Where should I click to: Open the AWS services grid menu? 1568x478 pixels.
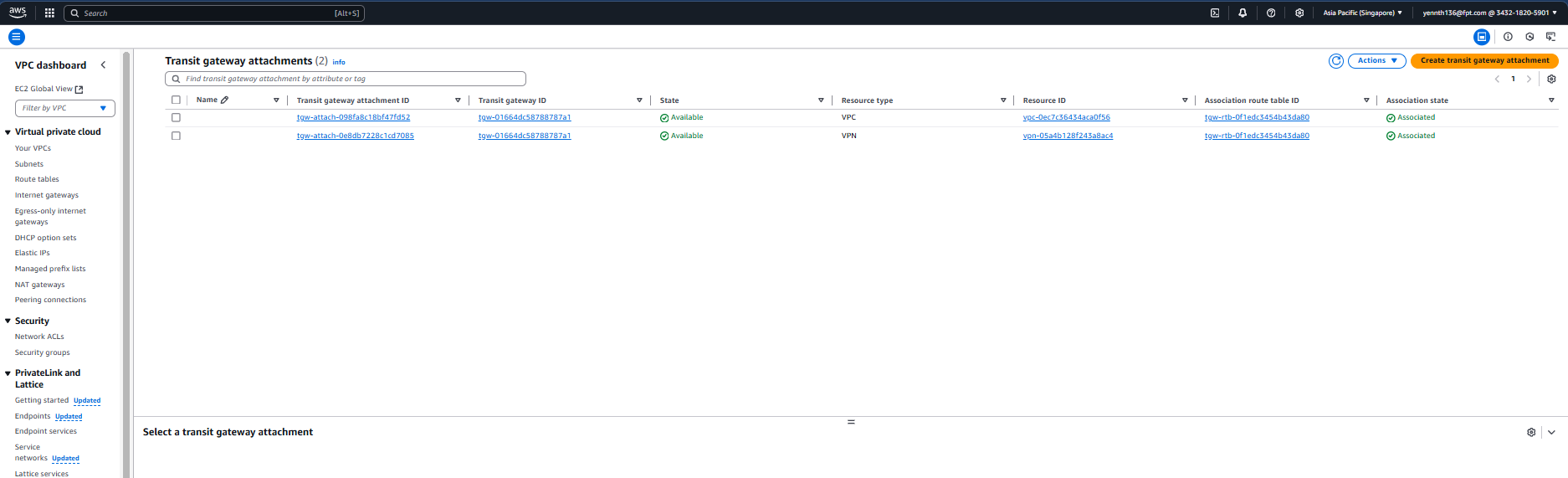point(49,13)
